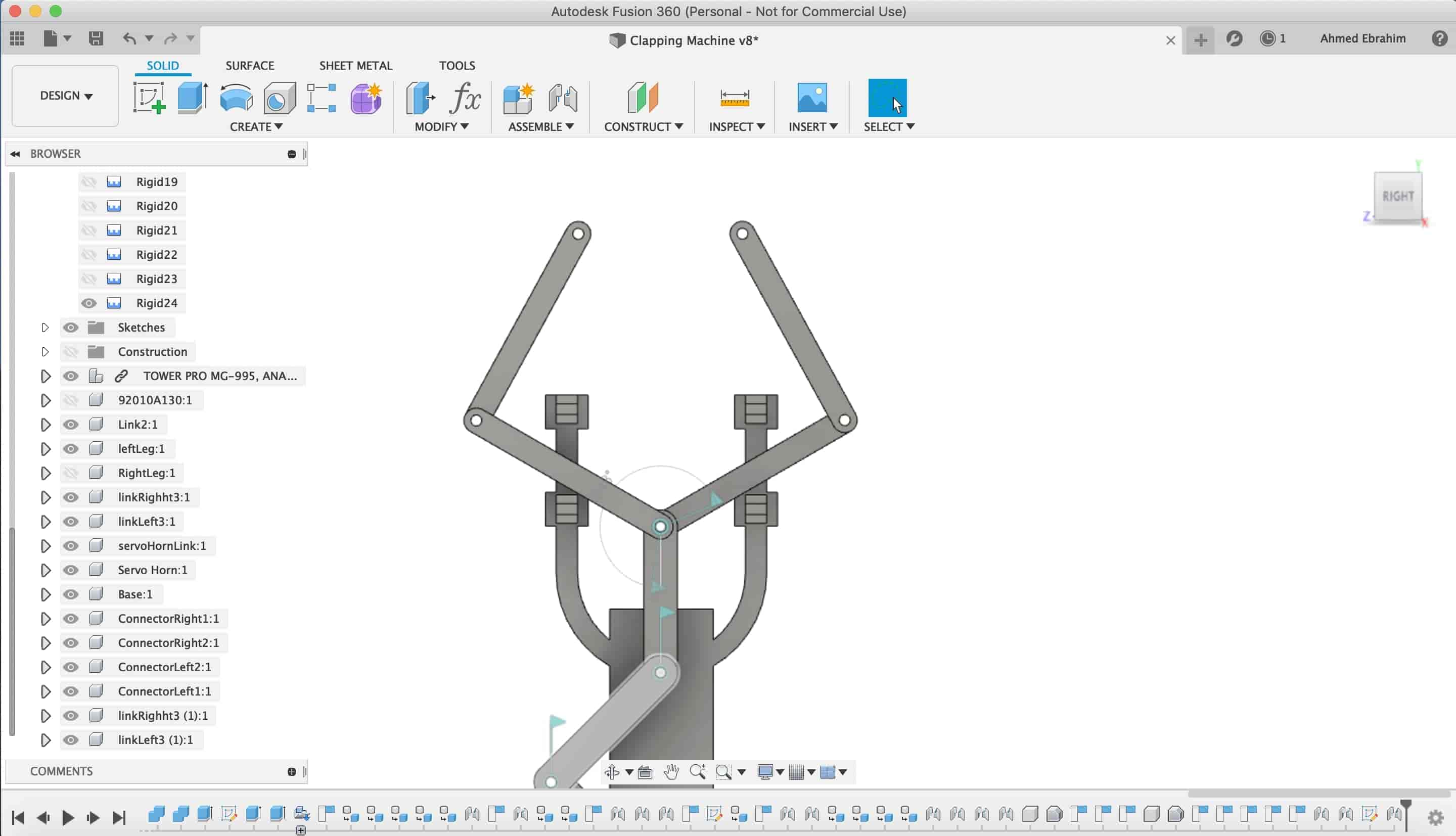
Task: Expand the ConnectorRight1:1 component
Action: point(45,619)
